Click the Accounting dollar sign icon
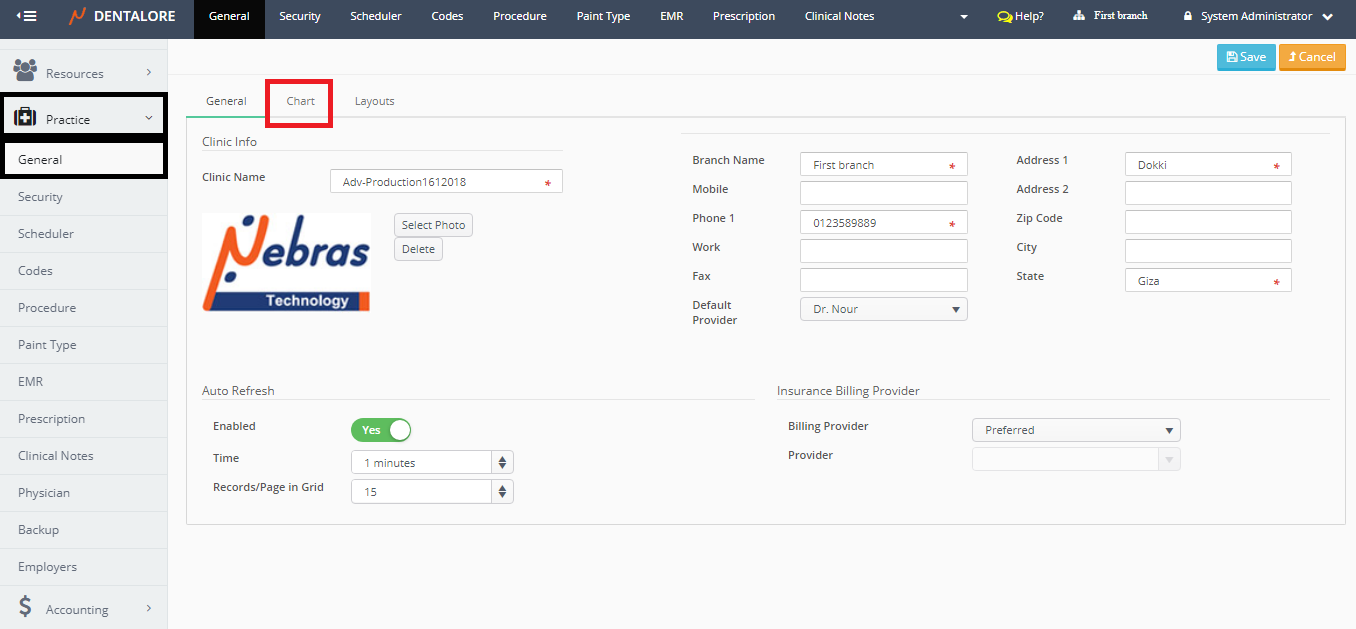The height and width of the screenshot is (629, 1356). tap(26, 608)
